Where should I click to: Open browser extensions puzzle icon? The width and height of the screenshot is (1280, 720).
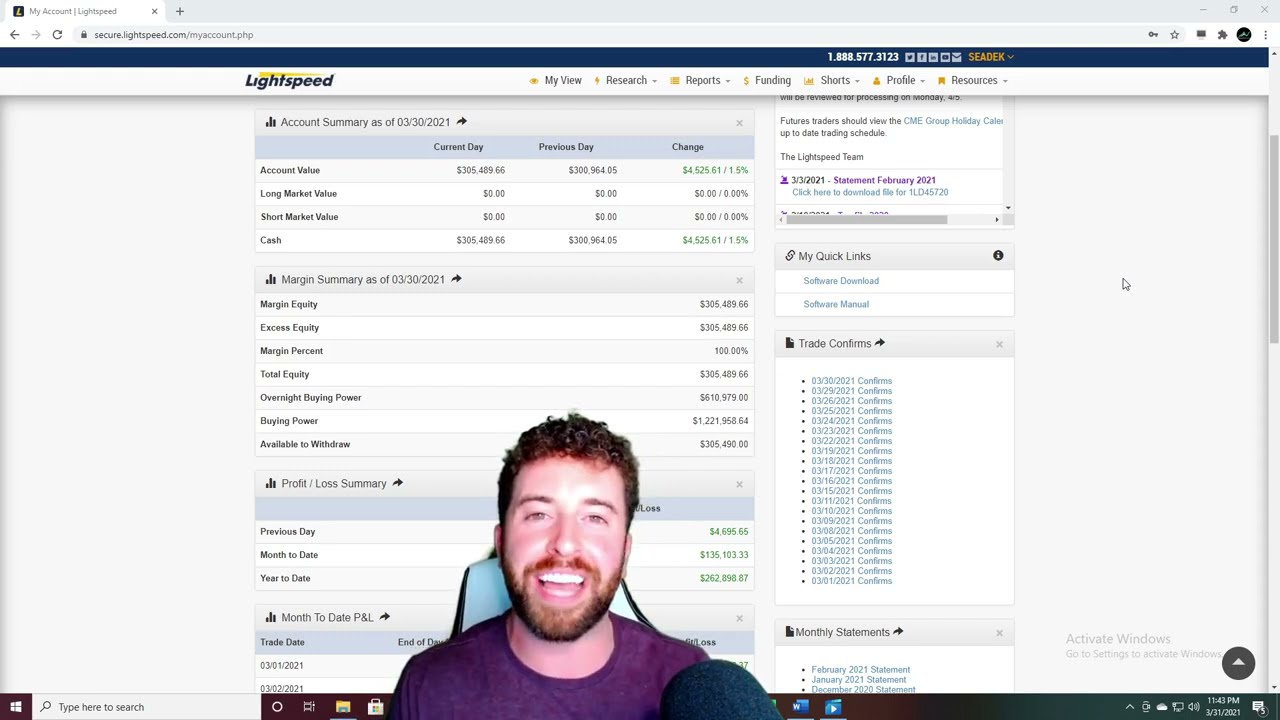coord(1222,35)
